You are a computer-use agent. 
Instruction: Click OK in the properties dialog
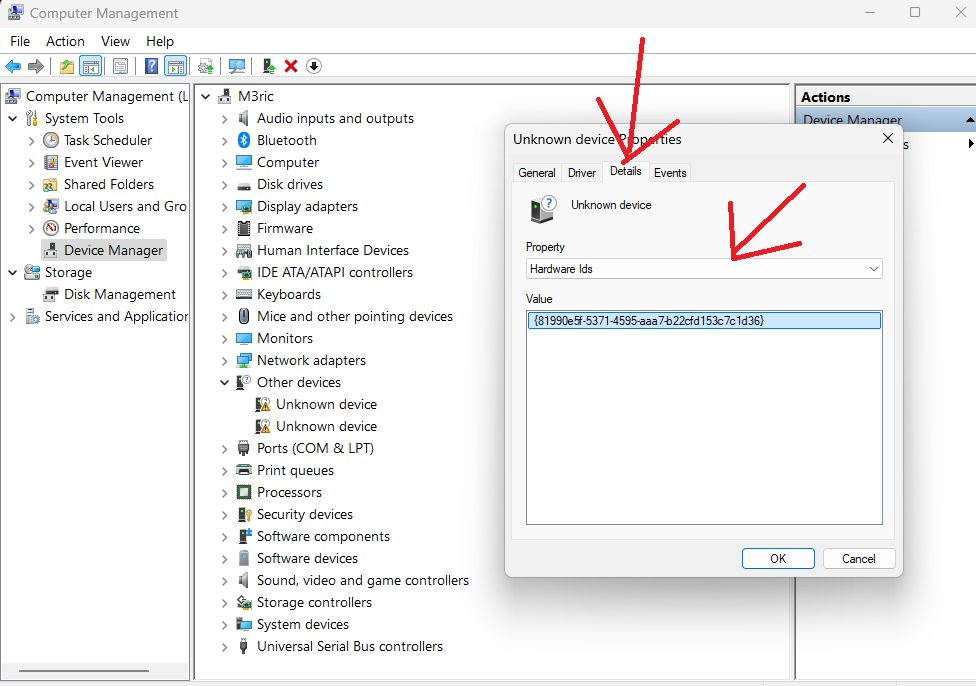[x=778, y=558]
